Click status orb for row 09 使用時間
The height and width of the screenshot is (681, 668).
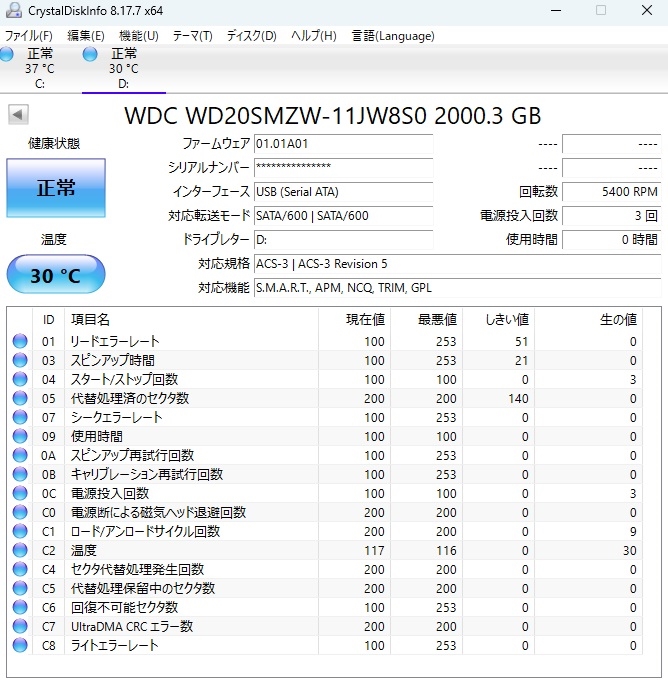coord(20,436)
